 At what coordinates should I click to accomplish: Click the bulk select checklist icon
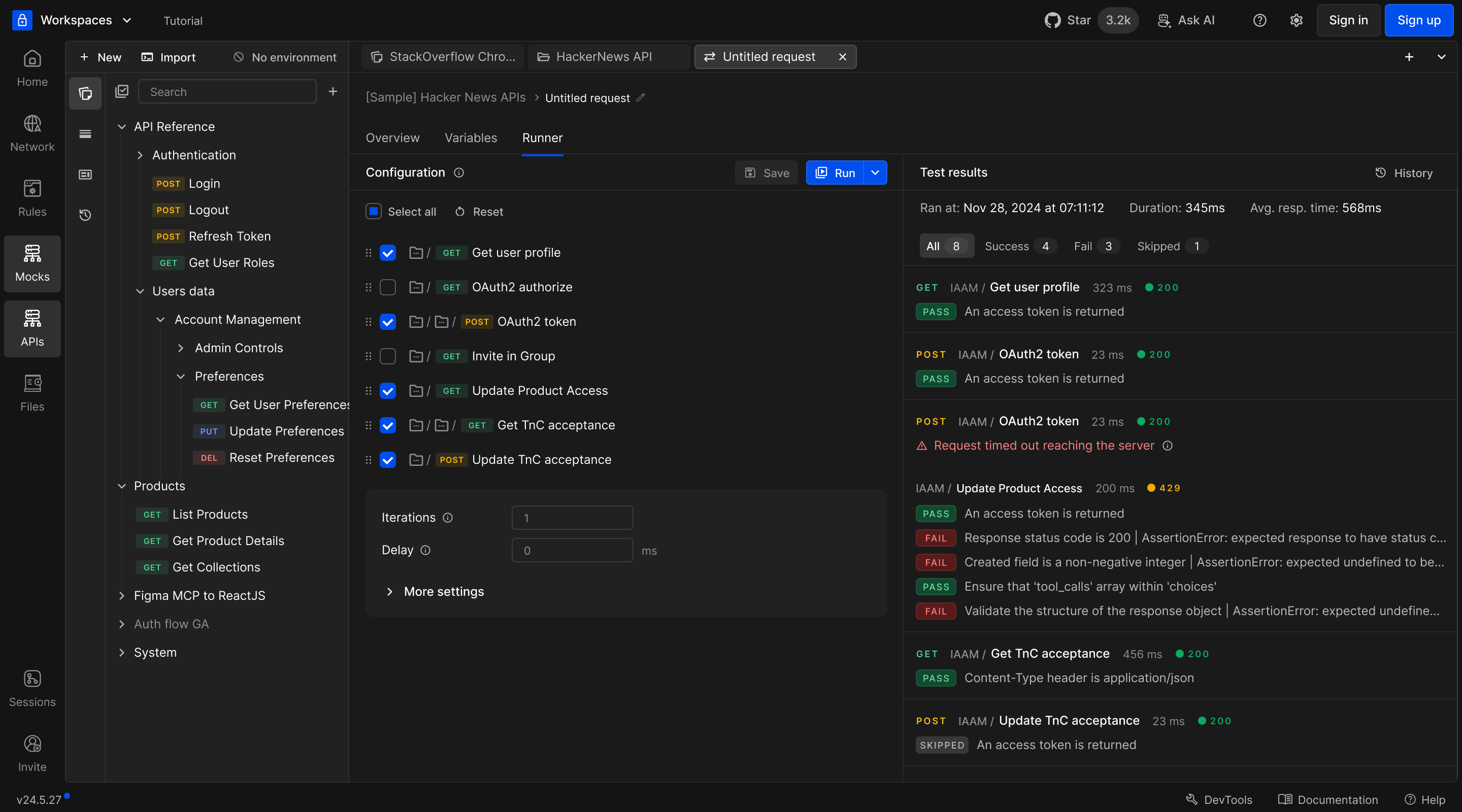pyautogui.click(x=121, y=91)
